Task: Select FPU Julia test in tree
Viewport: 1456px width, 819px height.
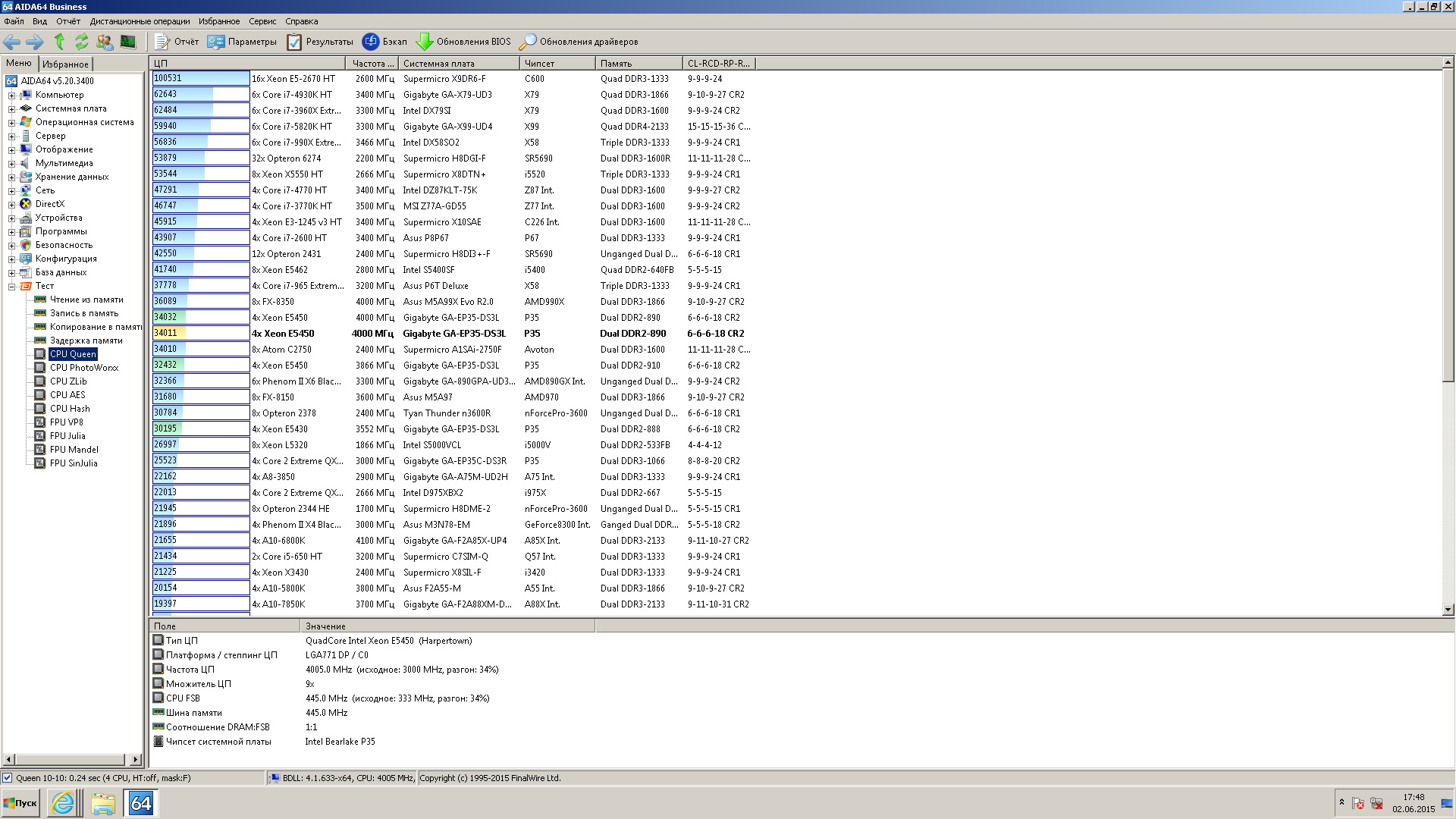Action: pos(67,436)
